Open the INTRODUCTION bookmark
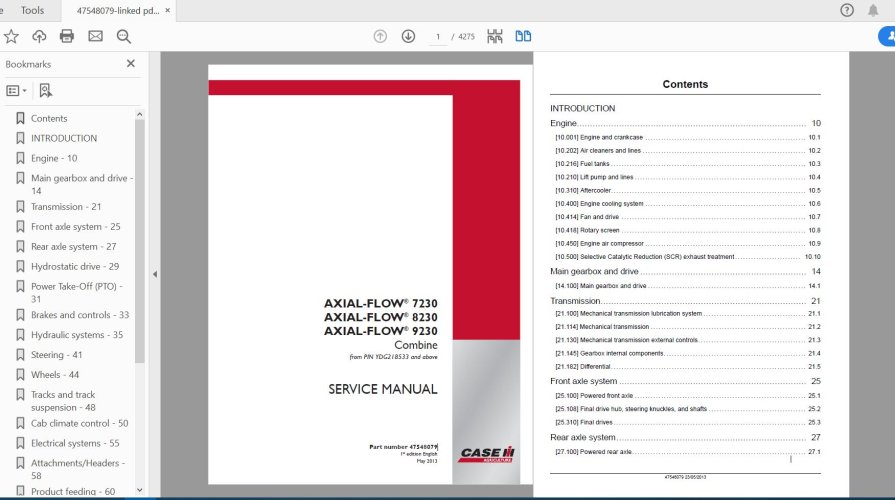This screenshot has height=500, width=895. 64,138
